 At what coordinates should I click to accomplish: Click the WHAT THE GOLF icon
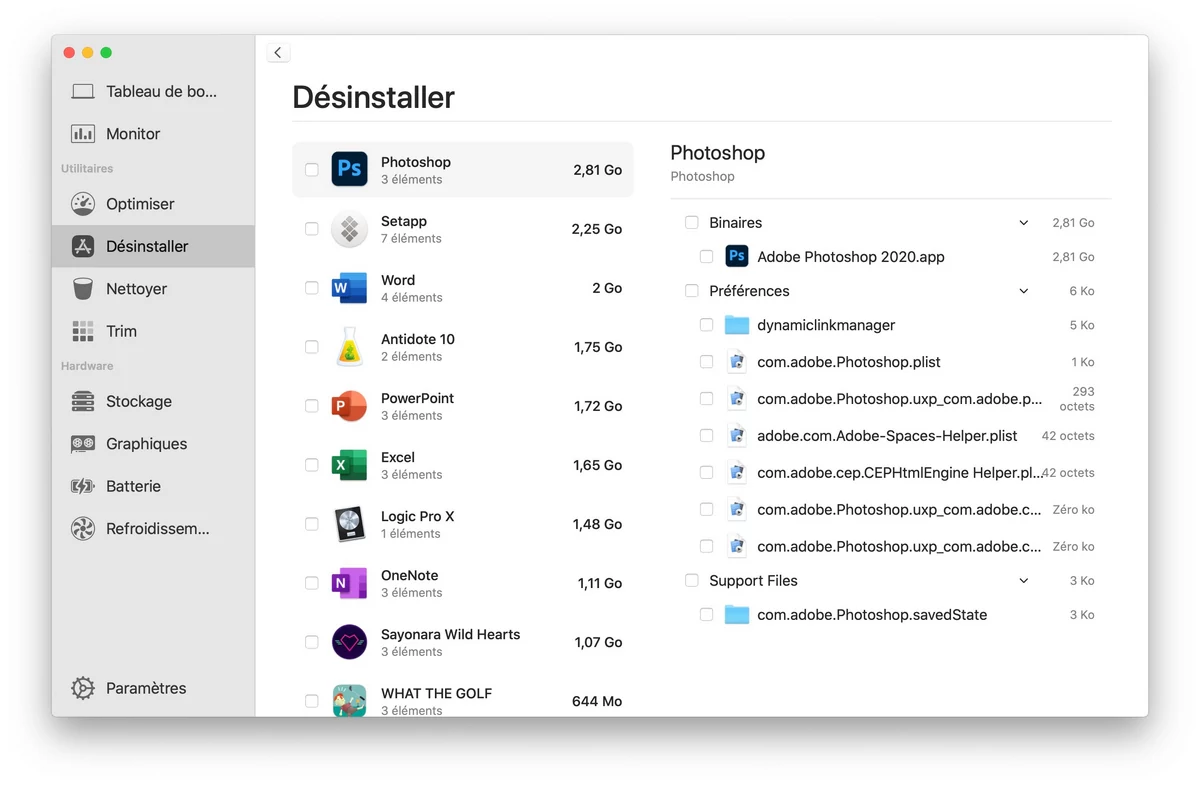tap(349, 700)
